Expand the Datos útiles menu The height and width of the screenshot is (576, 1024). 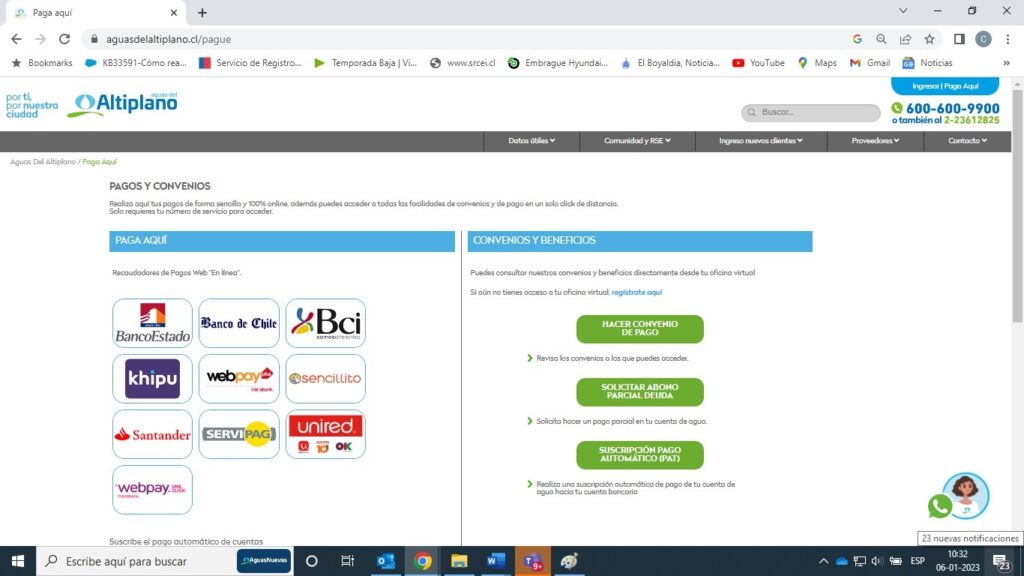point(532,141)
